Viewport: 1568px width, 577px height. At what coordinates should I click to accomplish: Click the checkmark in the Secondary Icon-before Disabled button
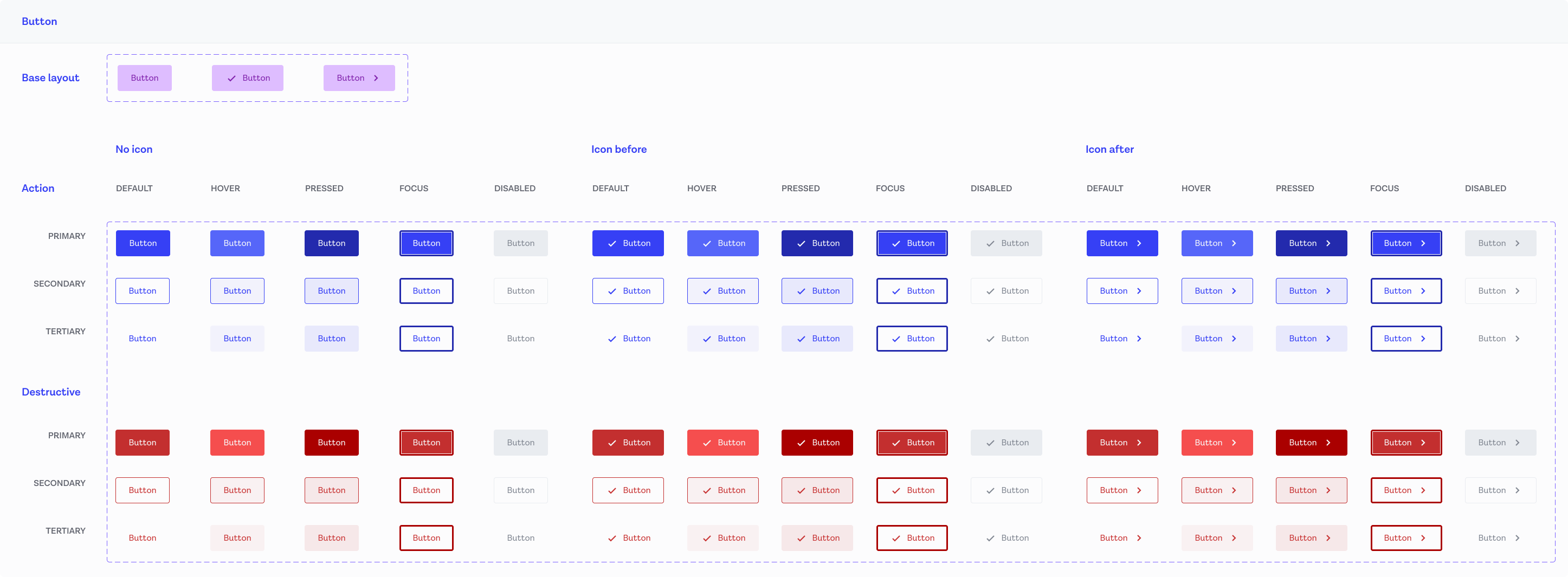pos(991,291)
